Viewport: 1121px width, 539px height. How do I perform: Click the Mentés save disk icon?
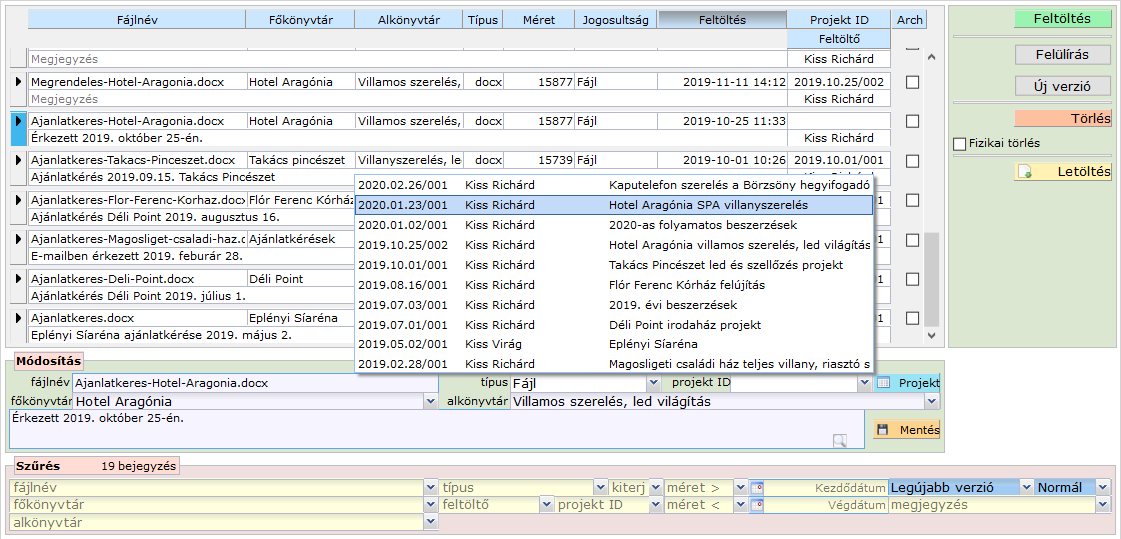click(x=882, y=430)
